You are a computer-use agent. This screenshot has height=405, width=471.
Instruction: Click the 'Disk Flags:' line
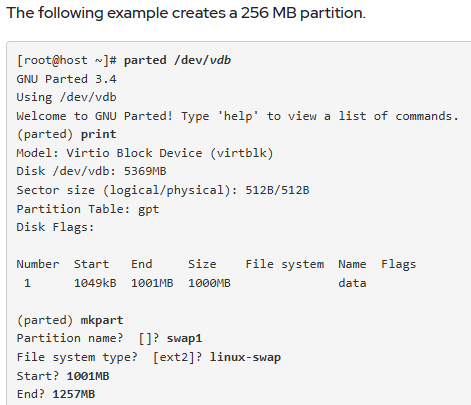pos(55,227)
